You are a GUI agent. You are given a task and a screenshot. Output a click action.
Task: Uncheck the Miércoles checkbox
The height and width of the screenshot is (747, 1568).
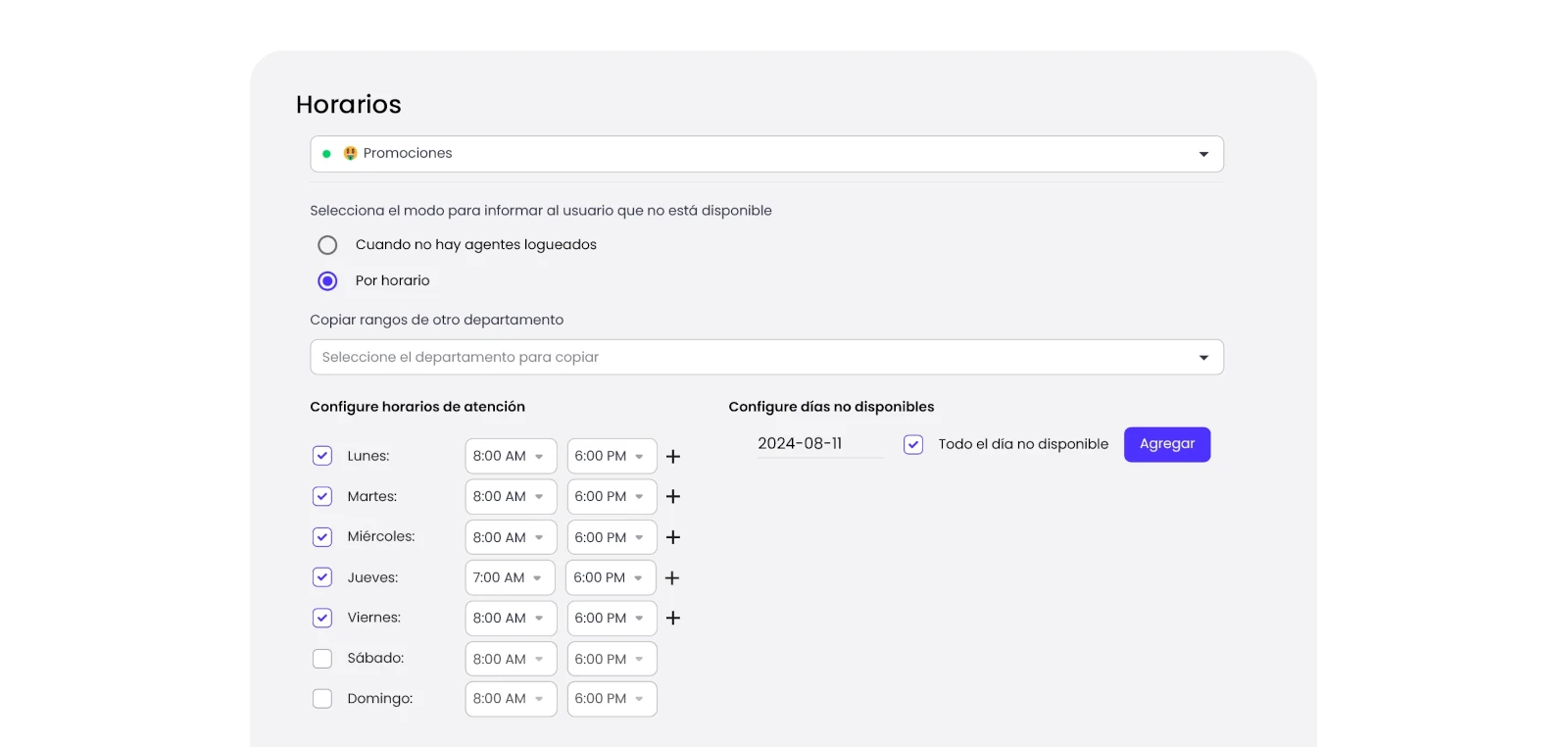coord(322,537)
